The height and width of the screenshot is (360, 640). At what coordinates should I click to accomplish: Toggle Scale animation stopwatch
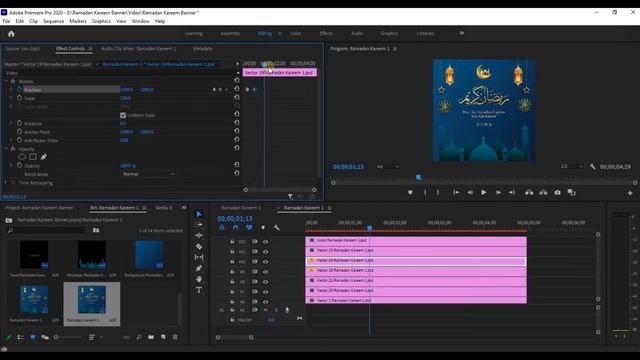20,98
